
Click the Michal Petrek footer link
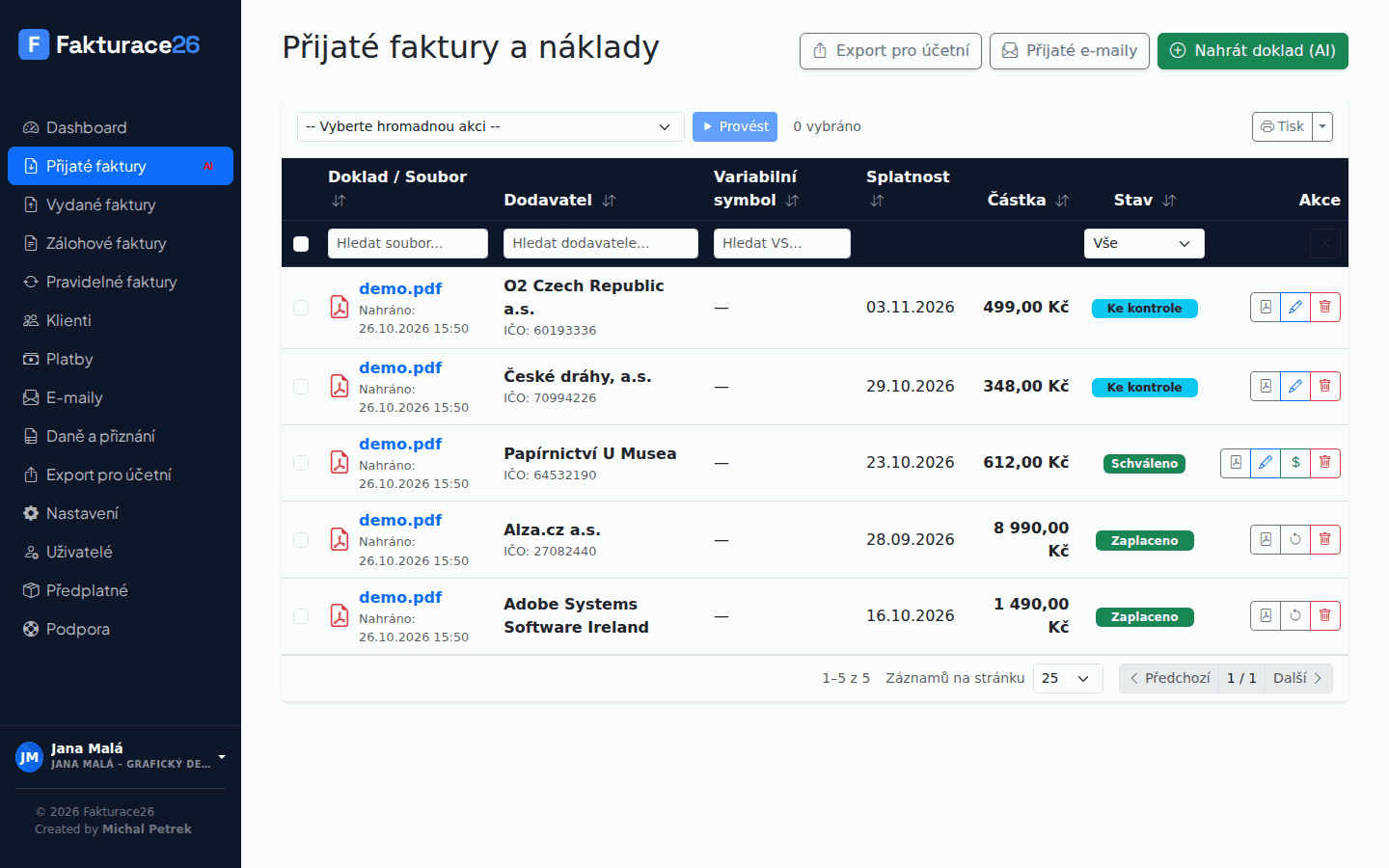coord(147,828)
